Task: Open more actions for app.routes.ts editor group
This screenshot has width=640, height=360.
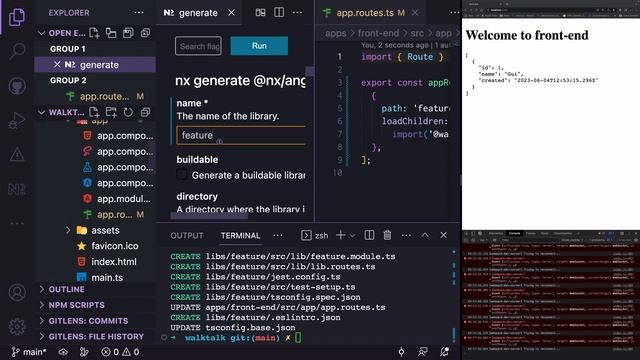Action: tap(454, 13)
